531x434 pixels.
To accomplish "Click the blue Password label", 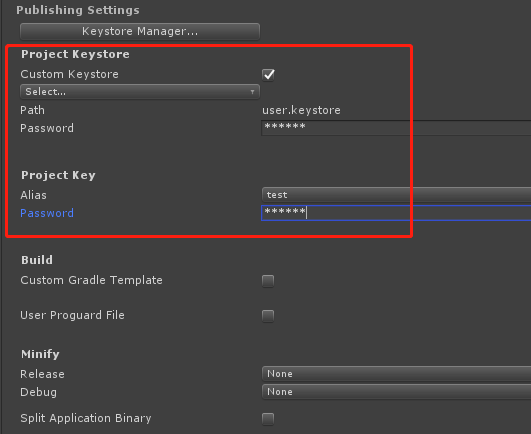I will [x=47, y=213].
